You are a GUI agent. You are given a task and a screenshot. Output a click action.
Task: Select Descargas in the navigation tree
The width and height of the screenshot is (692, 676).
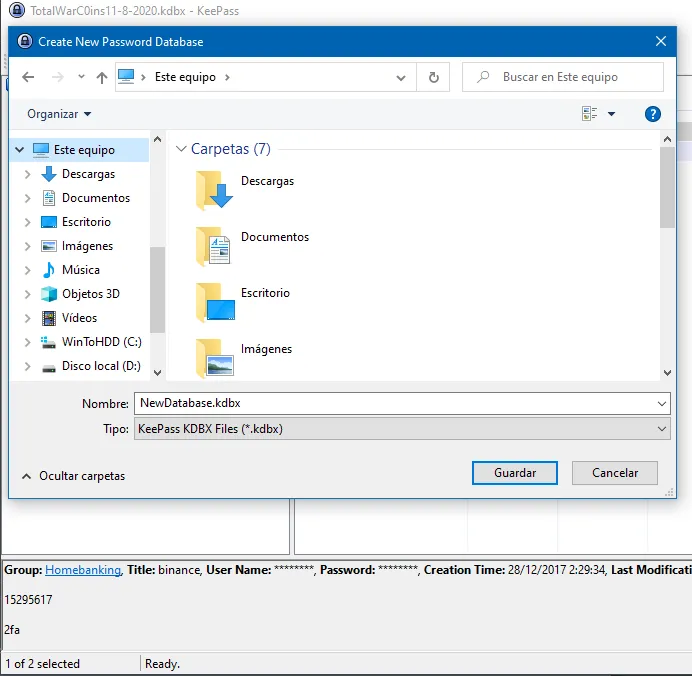[x=88, y=174]
